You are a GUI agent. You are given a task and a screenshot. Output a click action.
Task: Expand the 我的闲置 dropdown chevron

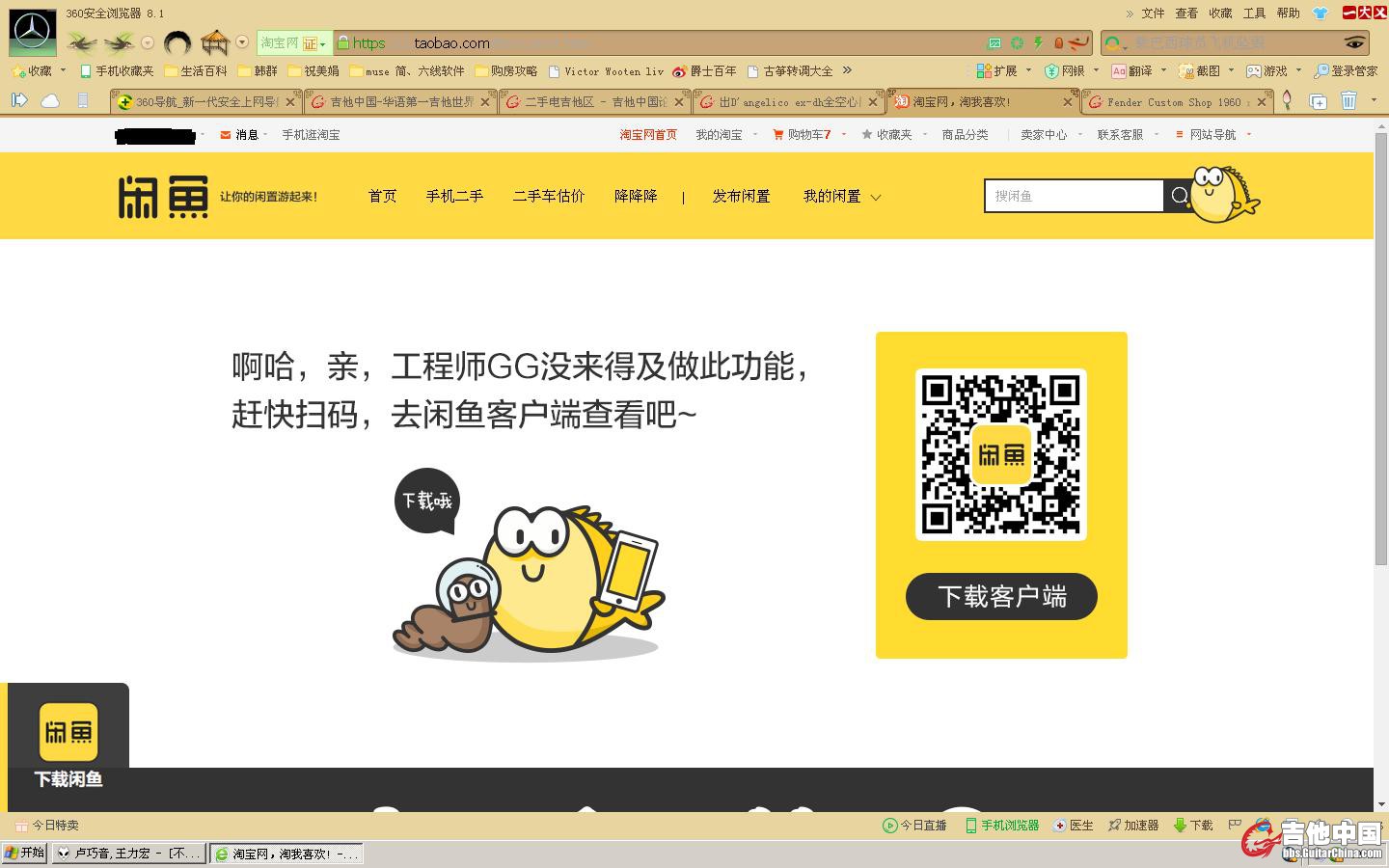[876, 198]
